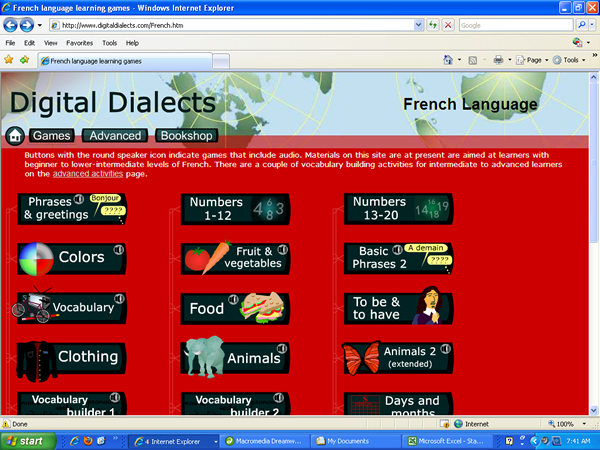Open a new blank tab
The image size is (600, 450).
point(221,62)
